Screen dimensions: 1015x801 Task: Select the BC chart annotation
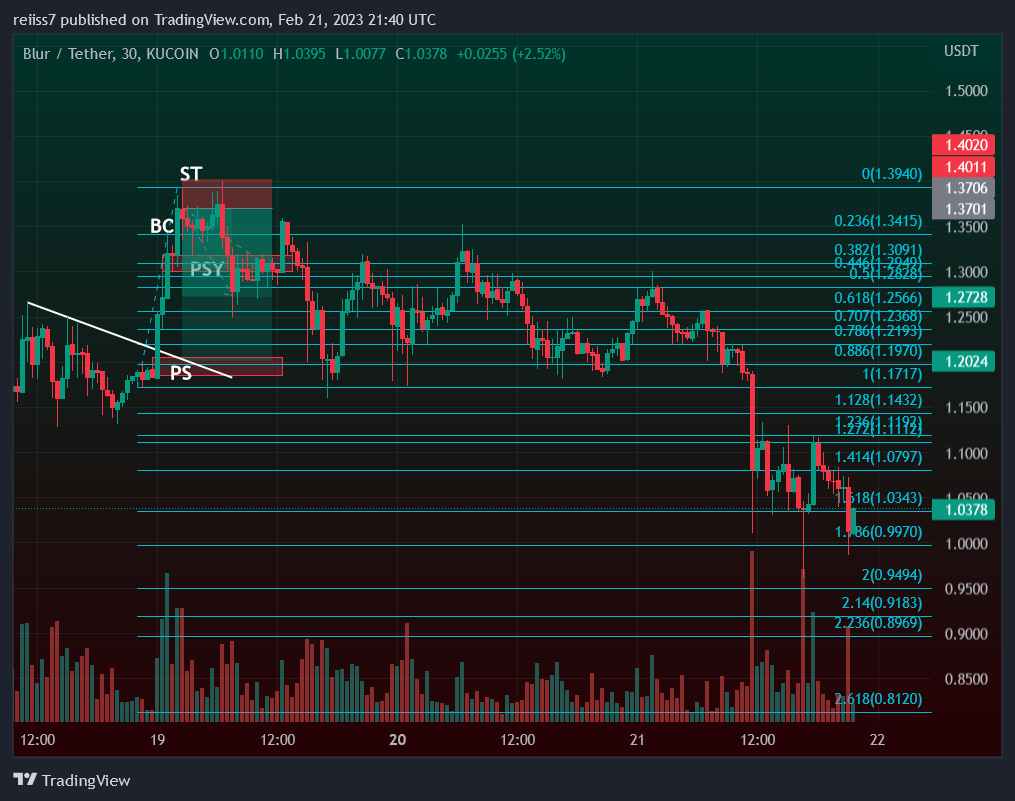pyautogui.click(x=162, y=225)
